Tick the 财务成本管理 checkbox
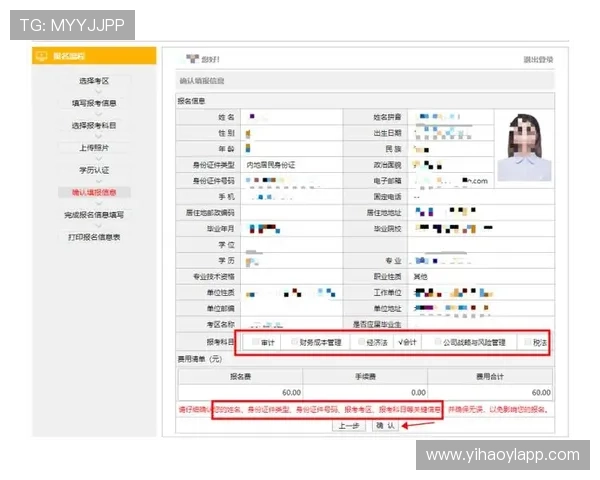The image size is (600, 480). (295, 342)
